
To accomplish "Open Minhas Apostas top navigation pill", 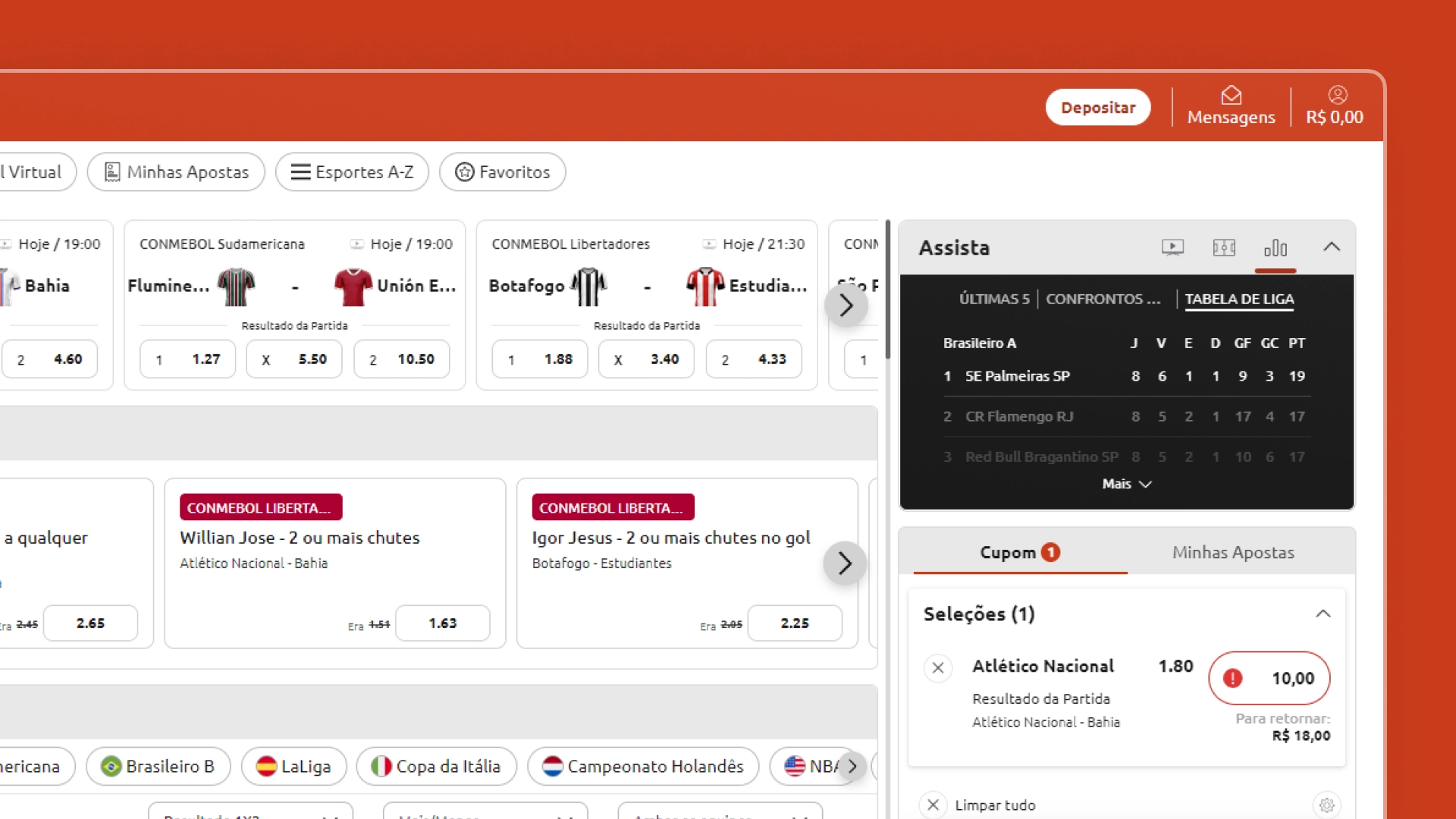I will pyautogui.click(x=176, y=172).
